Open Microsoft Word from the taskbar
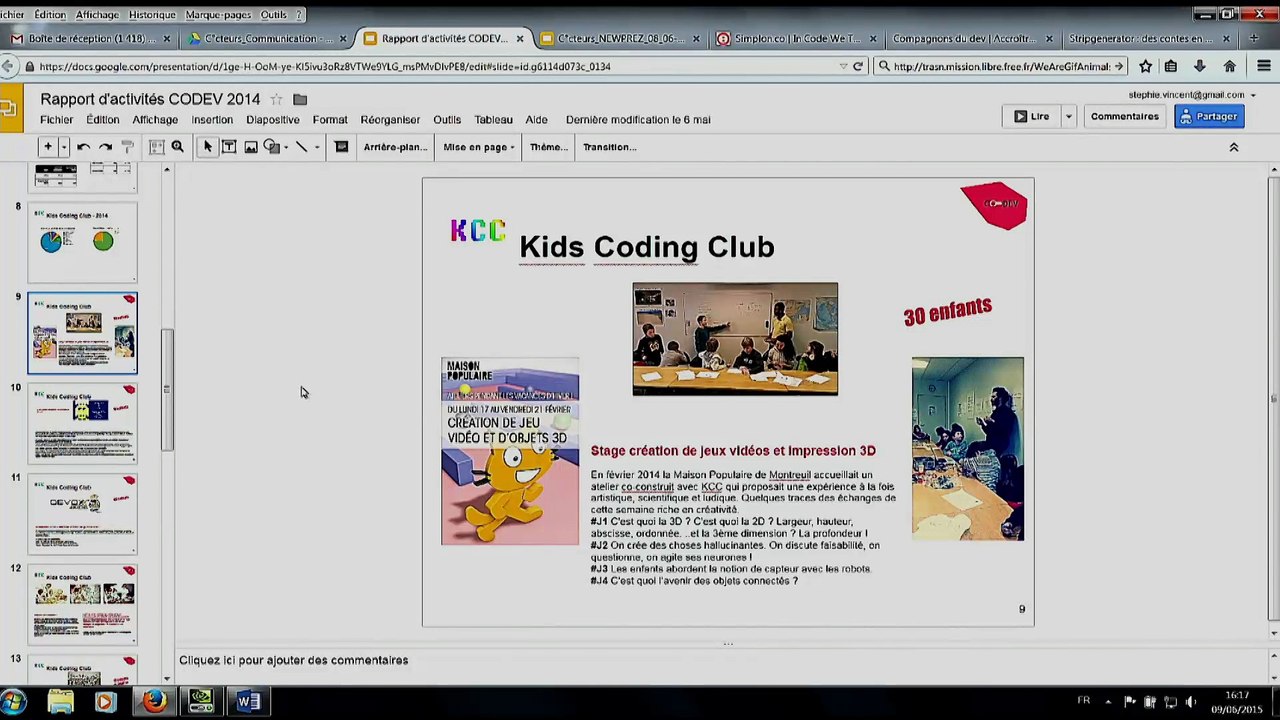Screen dimensions: 1280x720 click(248, 702)
